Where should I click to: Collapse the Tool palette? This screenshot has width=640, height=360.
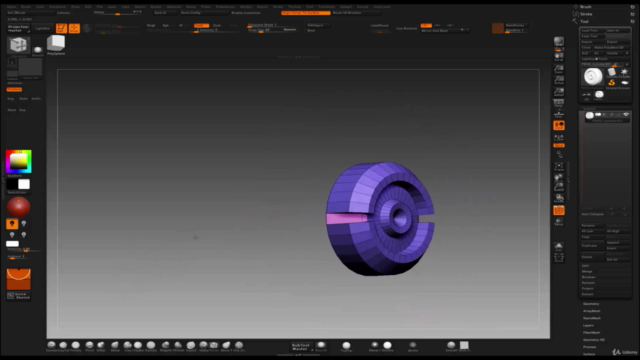584,21
